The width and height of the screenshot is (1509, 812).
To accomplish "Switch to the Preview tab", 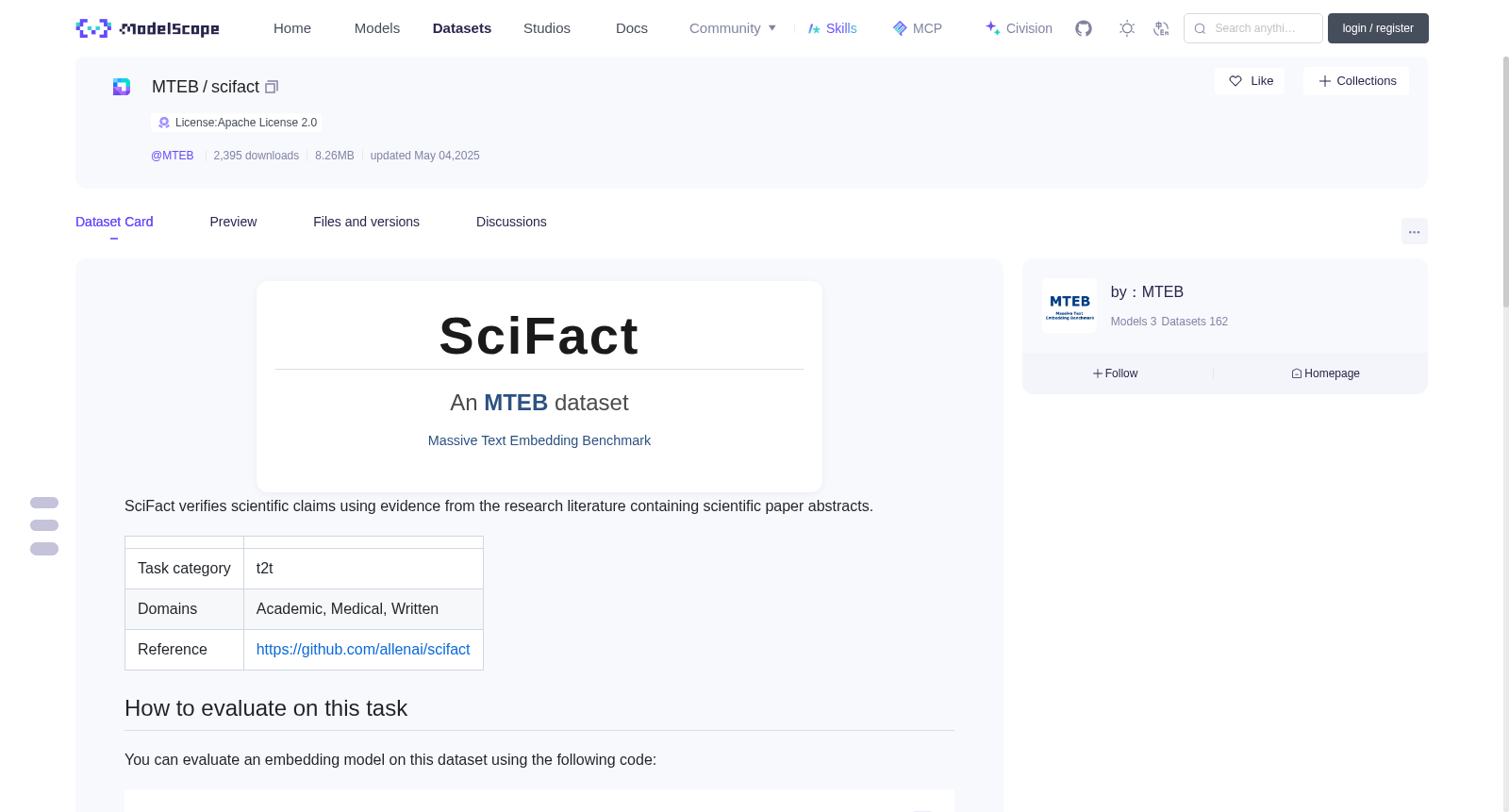I will click(x=233, y=222).
